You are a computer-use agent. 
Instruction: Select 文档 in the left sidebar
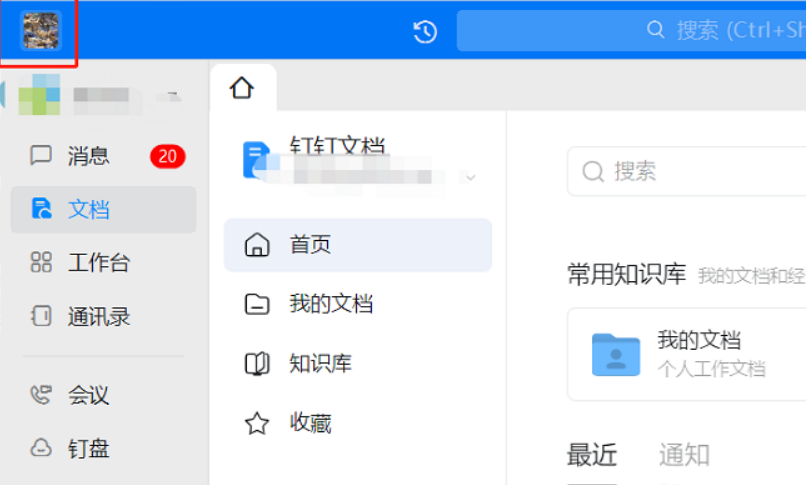88,209
